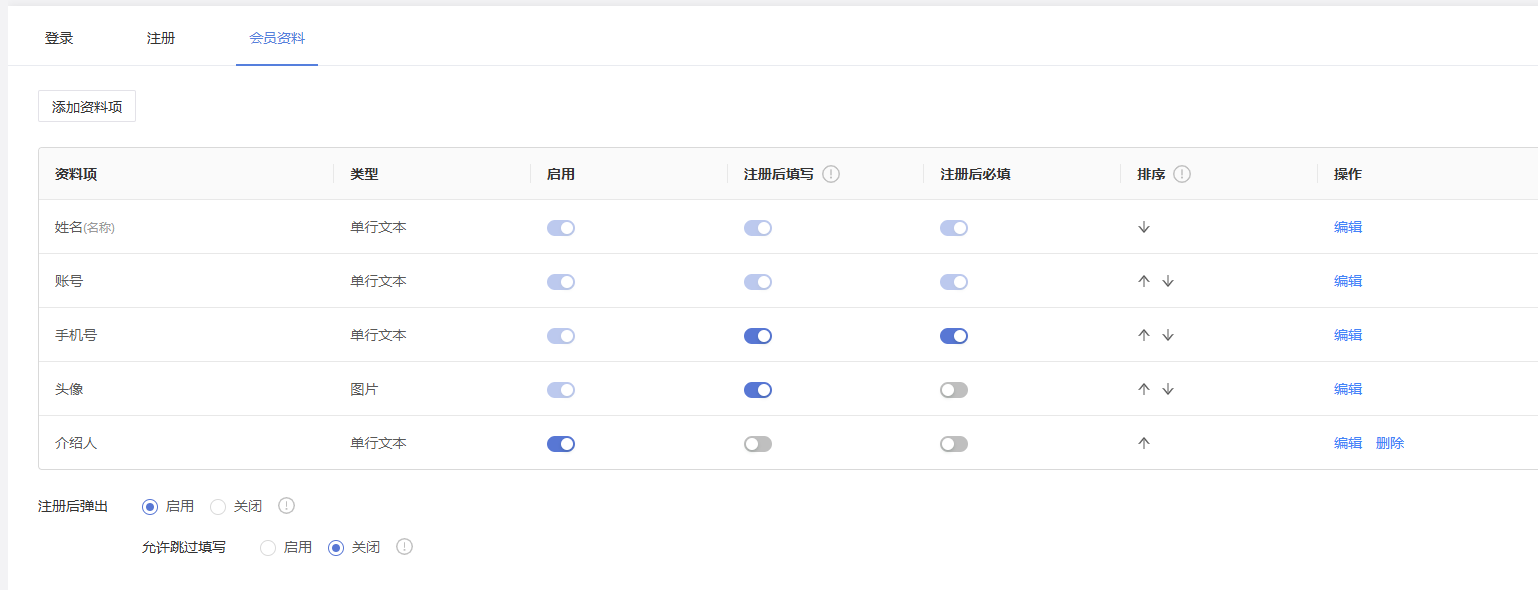Select 启用 for 允许跳过填写

tap(286, 548)
